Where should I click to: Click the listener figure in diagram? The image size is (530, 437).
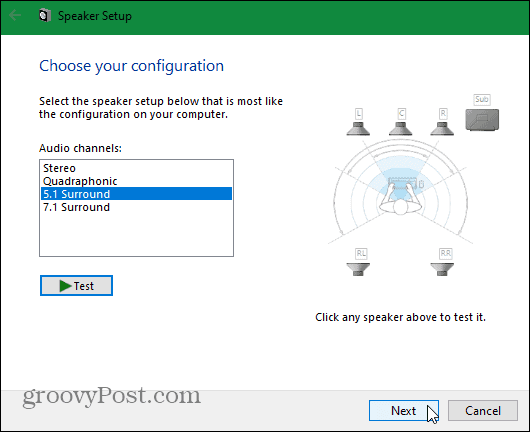click(401, 199)
